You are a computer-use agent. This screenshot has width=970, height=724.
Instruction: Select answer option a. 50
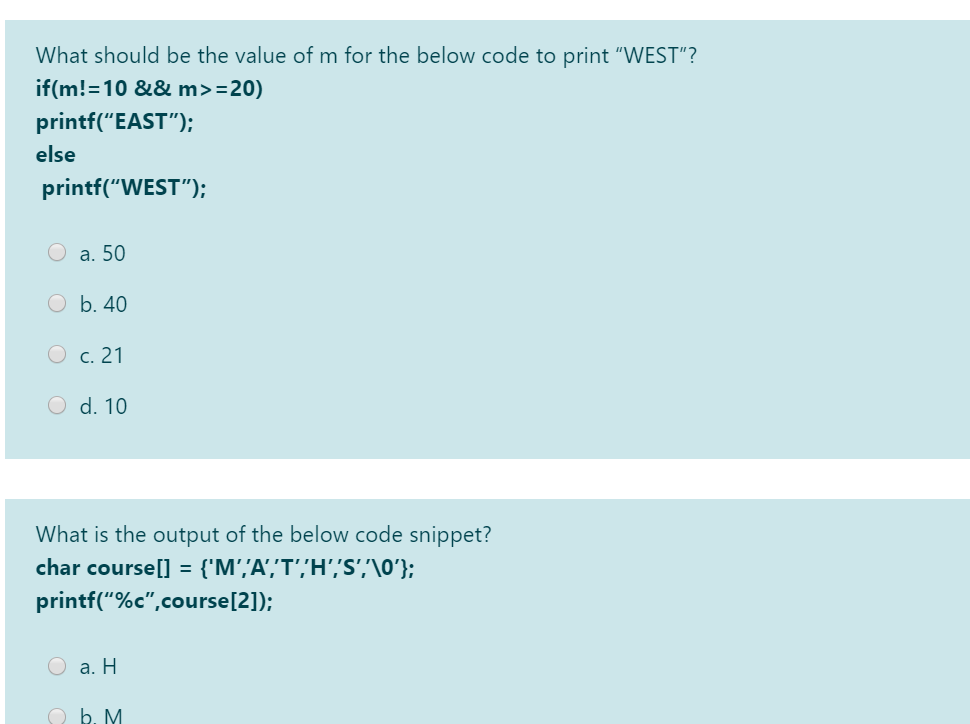tap(101, 254)
